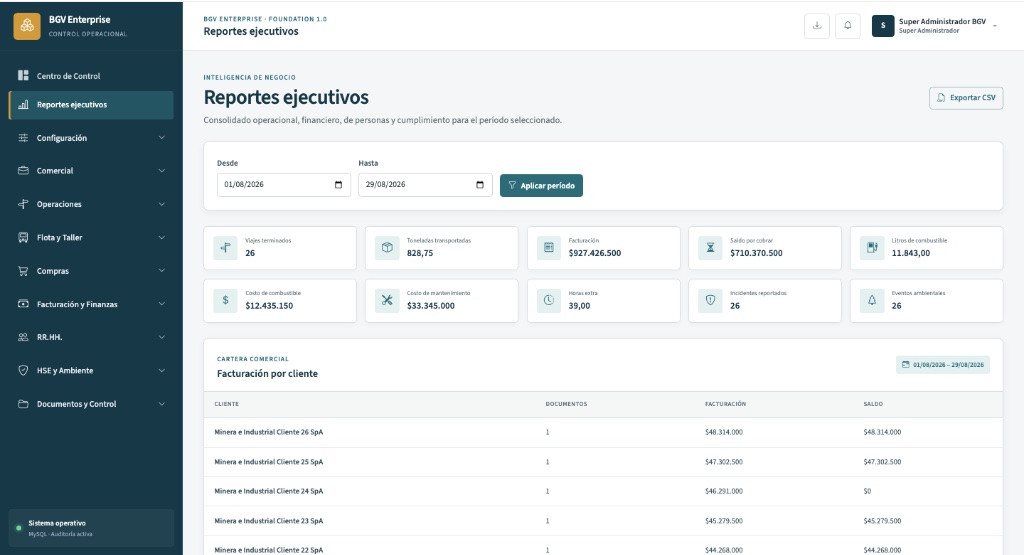1024x555 pixels.
Task: Click the Saldo por cobrar hourglass icon
Action: [710, 247]
